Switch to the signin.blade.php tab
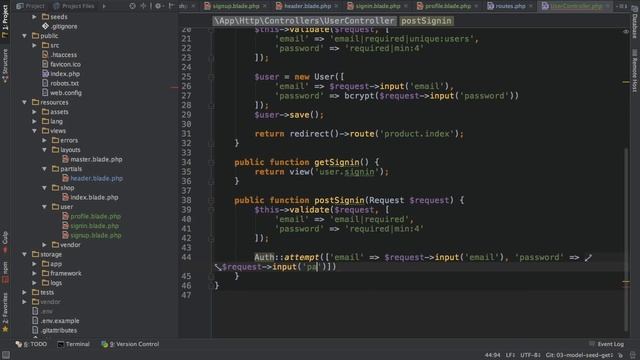The image size is (640, 360). 378,6
